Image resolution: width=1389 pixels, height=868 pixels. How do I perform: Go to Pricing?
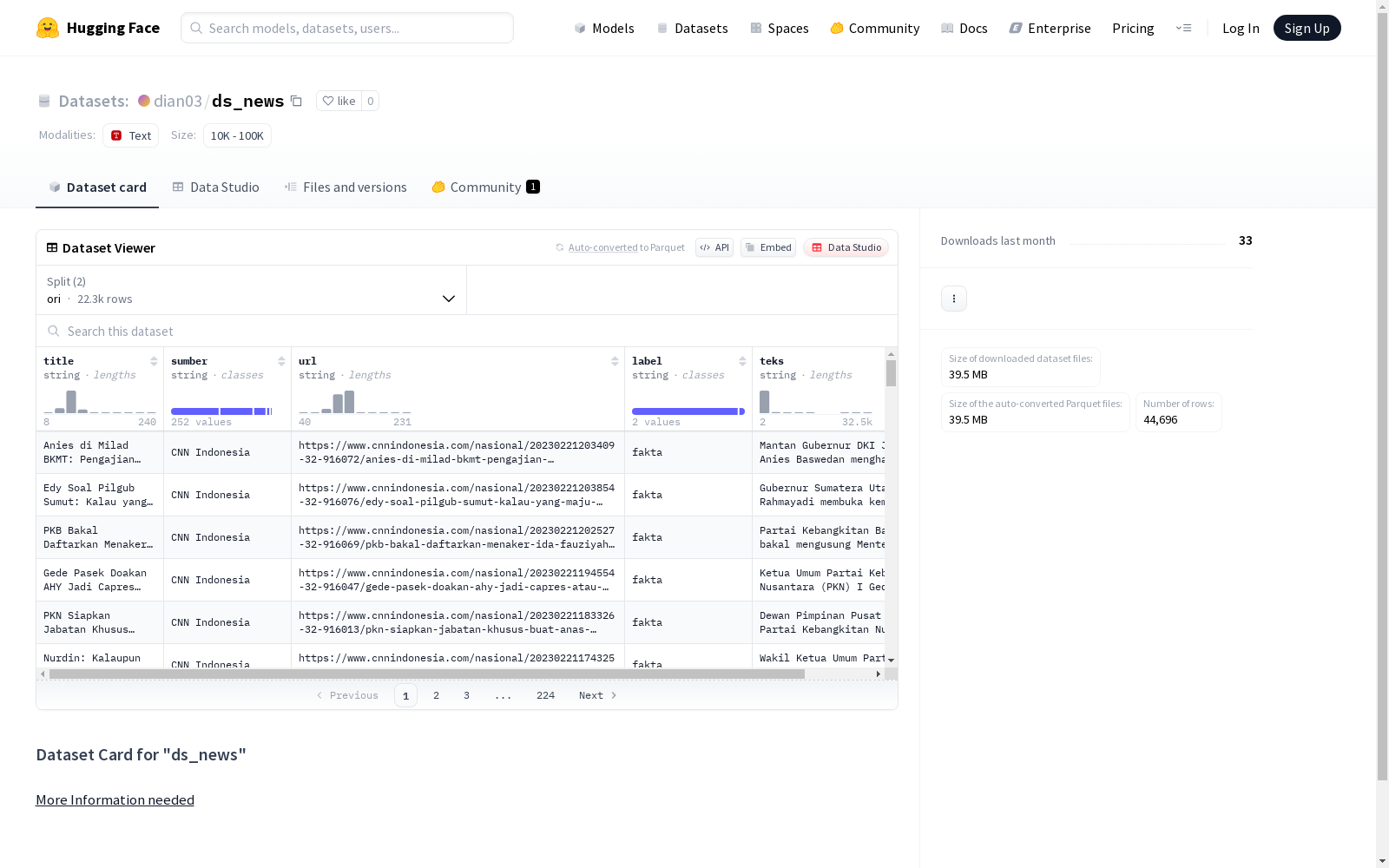click(x=1133, y=28)
